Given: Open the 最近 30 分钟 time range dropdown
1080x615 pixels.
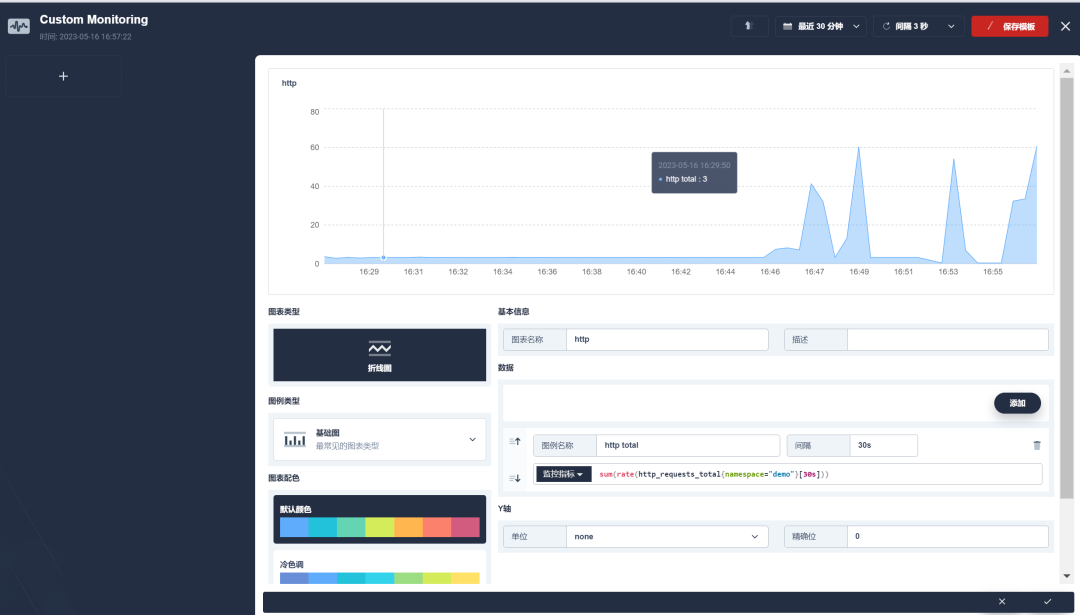Looking at the screenshot, I should (x=820, y=26).
